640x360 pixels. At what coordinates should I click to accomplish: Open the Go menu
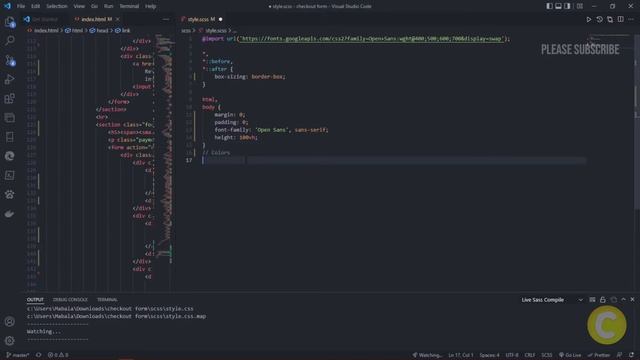coord(94,6)
